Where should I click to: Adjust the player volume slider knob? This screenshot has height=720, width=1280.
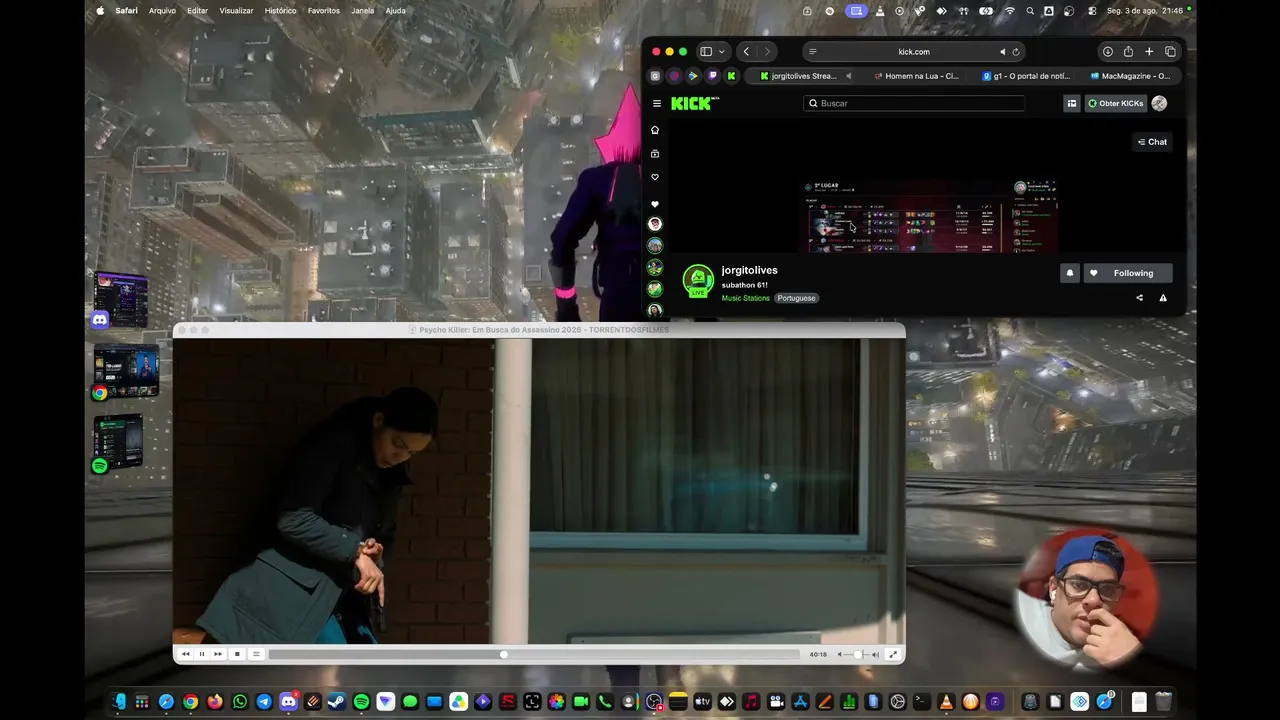[857, 654]
